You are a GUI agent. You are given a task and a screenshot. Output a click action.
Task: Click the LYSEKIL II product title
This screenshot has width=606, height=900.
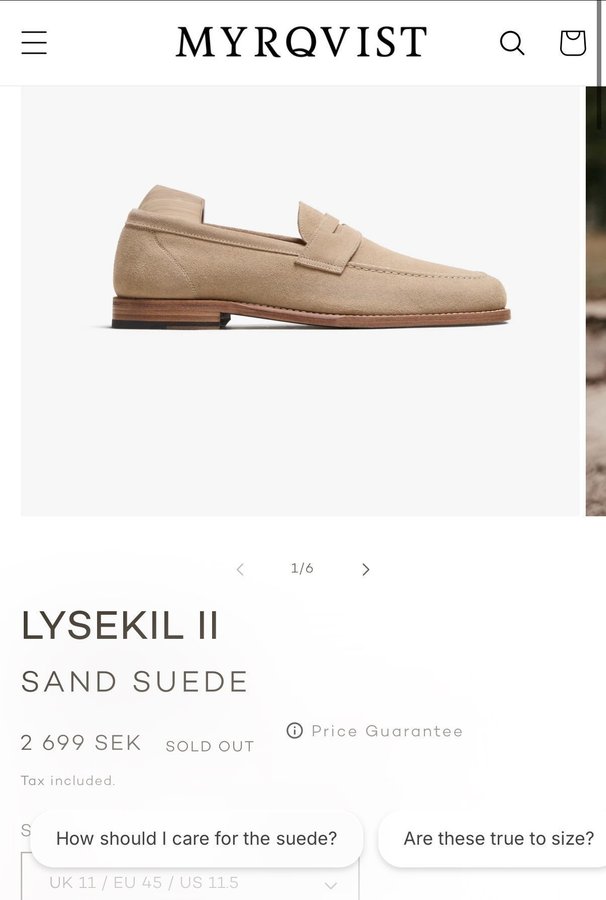(x=120, y=626)
